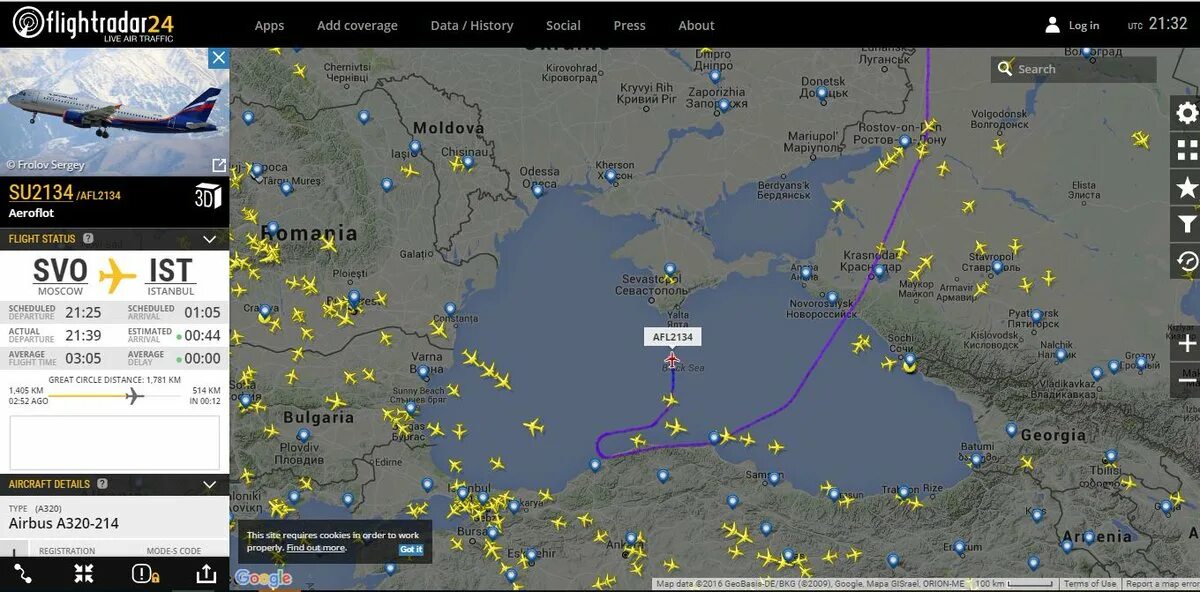Open the Press page

pyautogui.click(x=629, y=26)
